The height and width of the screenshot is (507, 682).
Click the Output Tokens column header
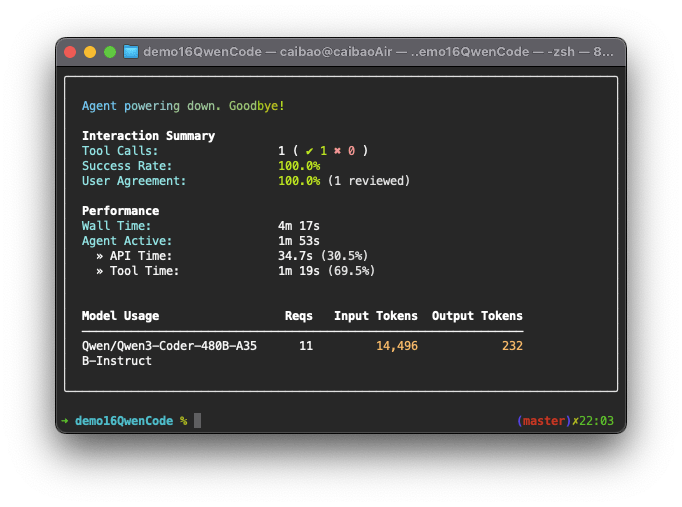[x=477, y=316]
